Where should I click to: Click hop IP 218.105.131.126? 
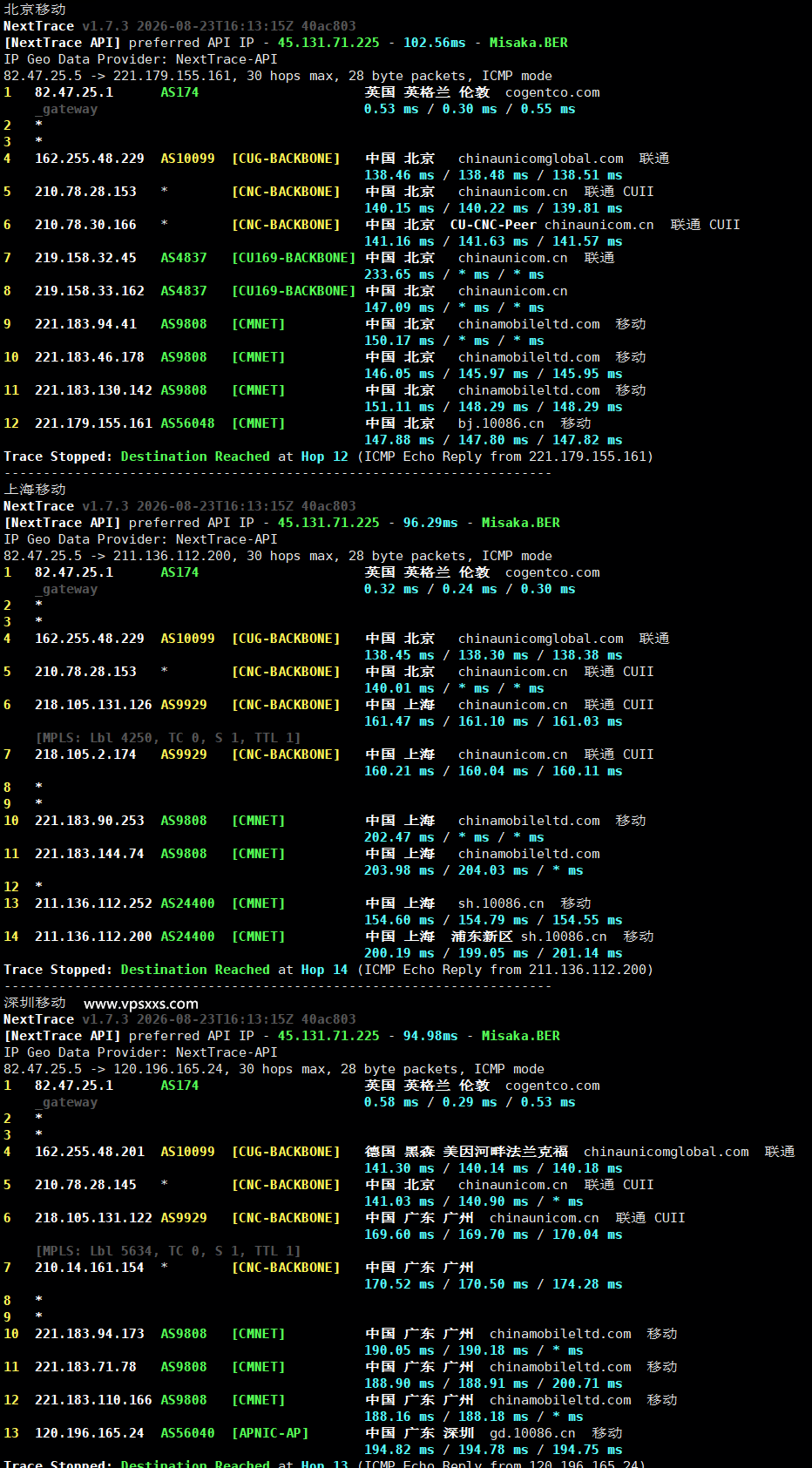93,705
